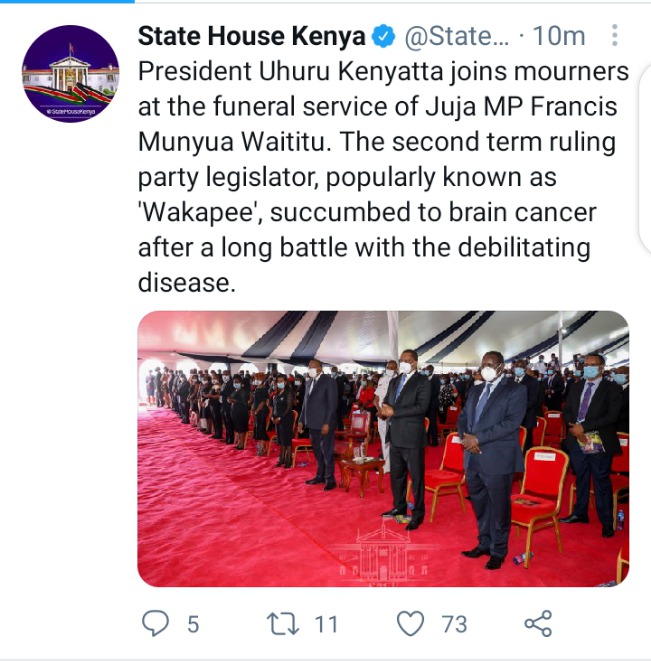Click the 10m timestamp
Image resolution: width=651 pixels, height=661 pixels.
[559, 36]
